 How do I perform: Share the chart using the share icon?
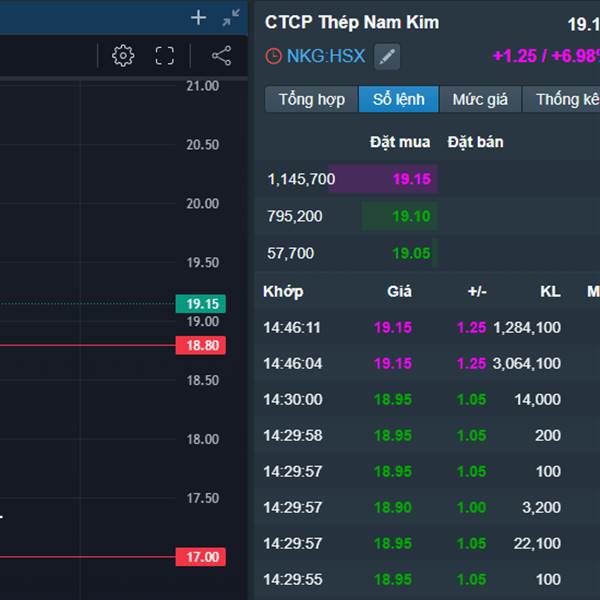(222, 56)
